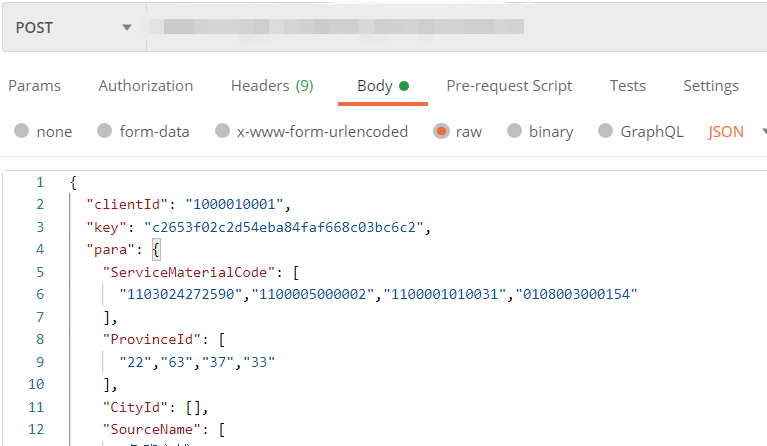Open the request Settings tab
767x446 pixels.
710,86
